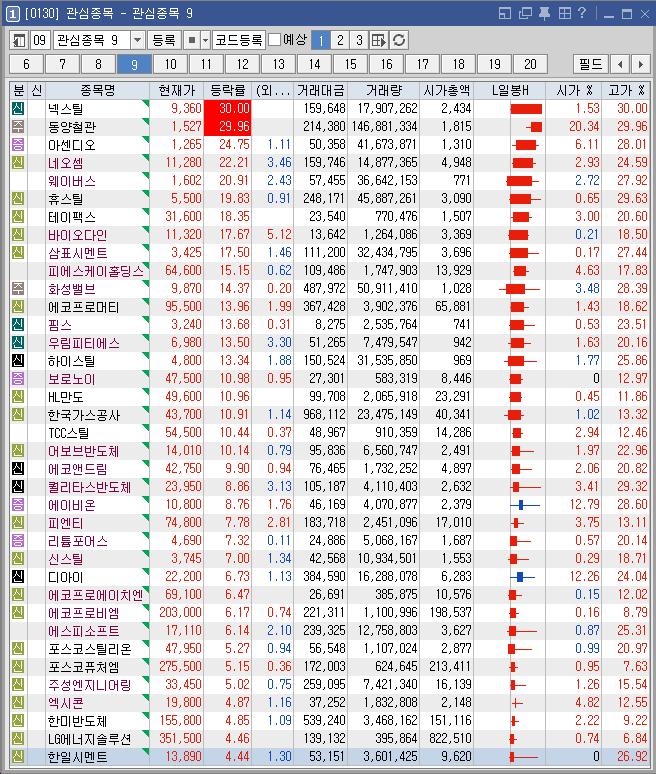
Task: Select the highlighted 한일시멘트 row name
Action: [77, 757]
